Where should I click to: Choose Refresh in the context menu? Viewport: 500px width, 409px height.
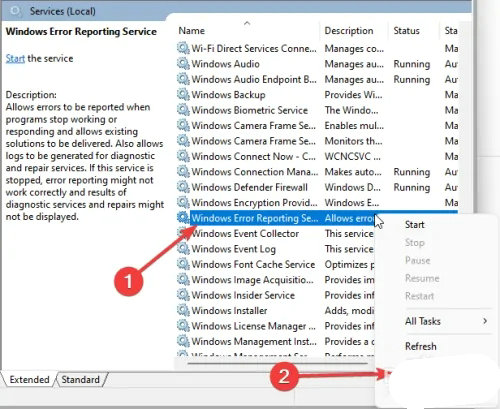420,346
